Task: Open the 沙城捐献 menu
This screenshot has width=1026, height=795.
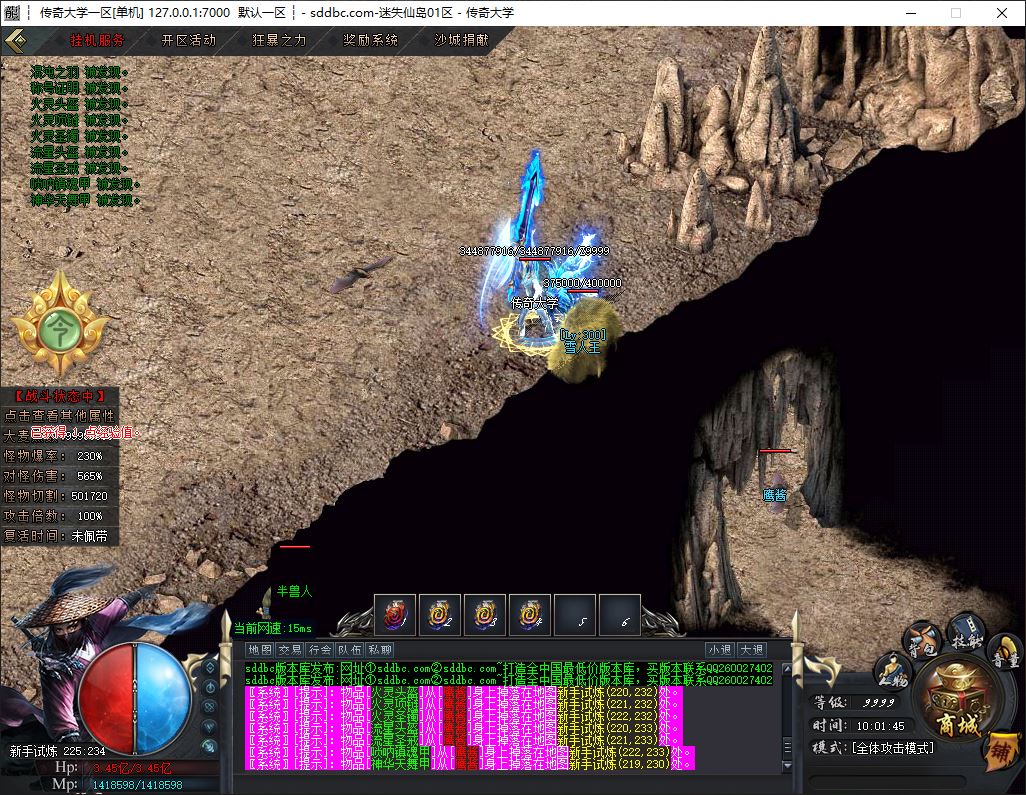Action: (x=461, y=41)
